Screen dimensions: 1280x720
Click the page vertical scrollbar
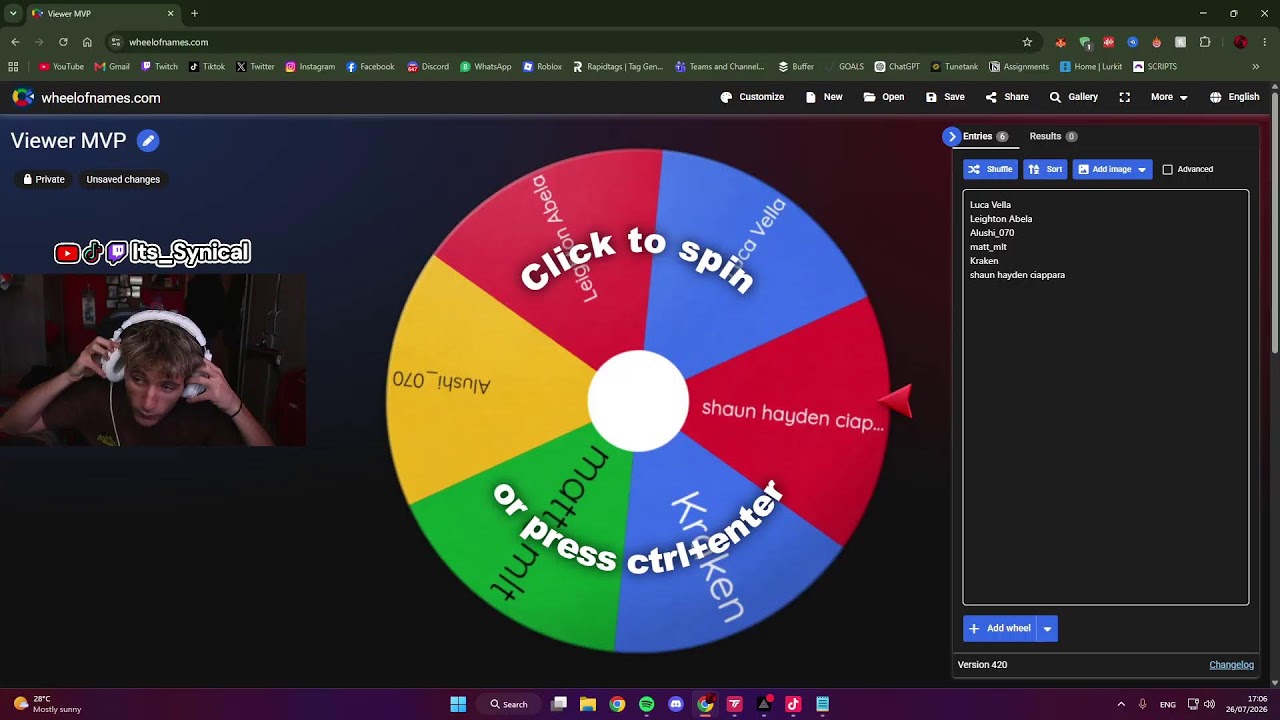(1274, 220)
